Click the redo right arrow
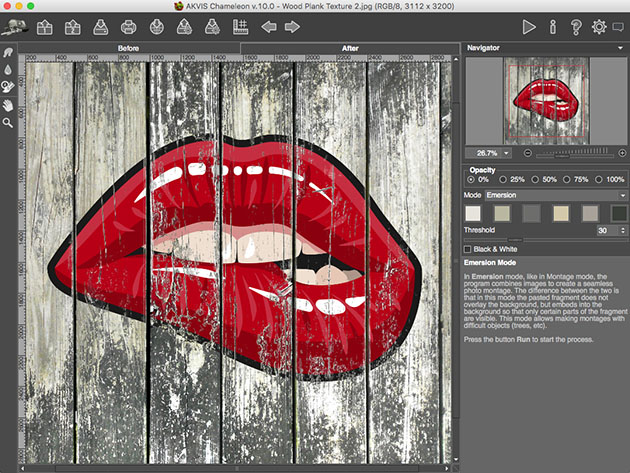The image size is (630, 473). (x=292, y=27)
